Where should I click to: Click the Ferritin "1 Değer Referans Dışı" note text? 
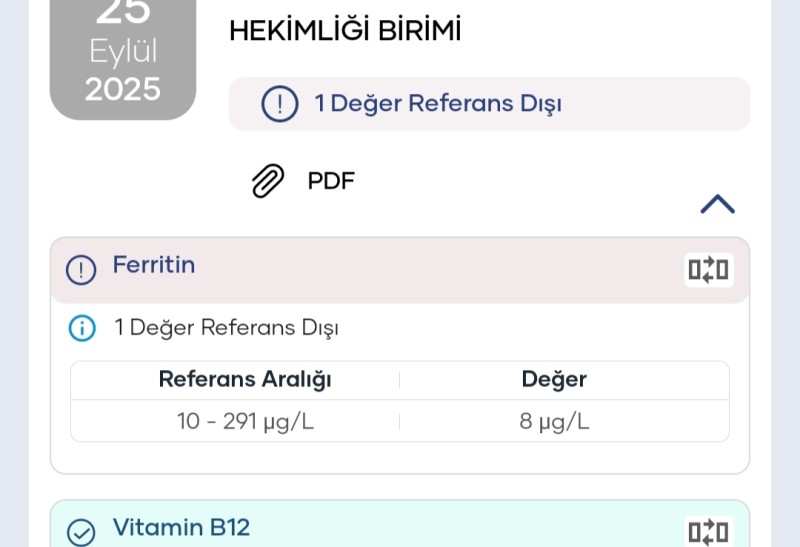(226, 328)
